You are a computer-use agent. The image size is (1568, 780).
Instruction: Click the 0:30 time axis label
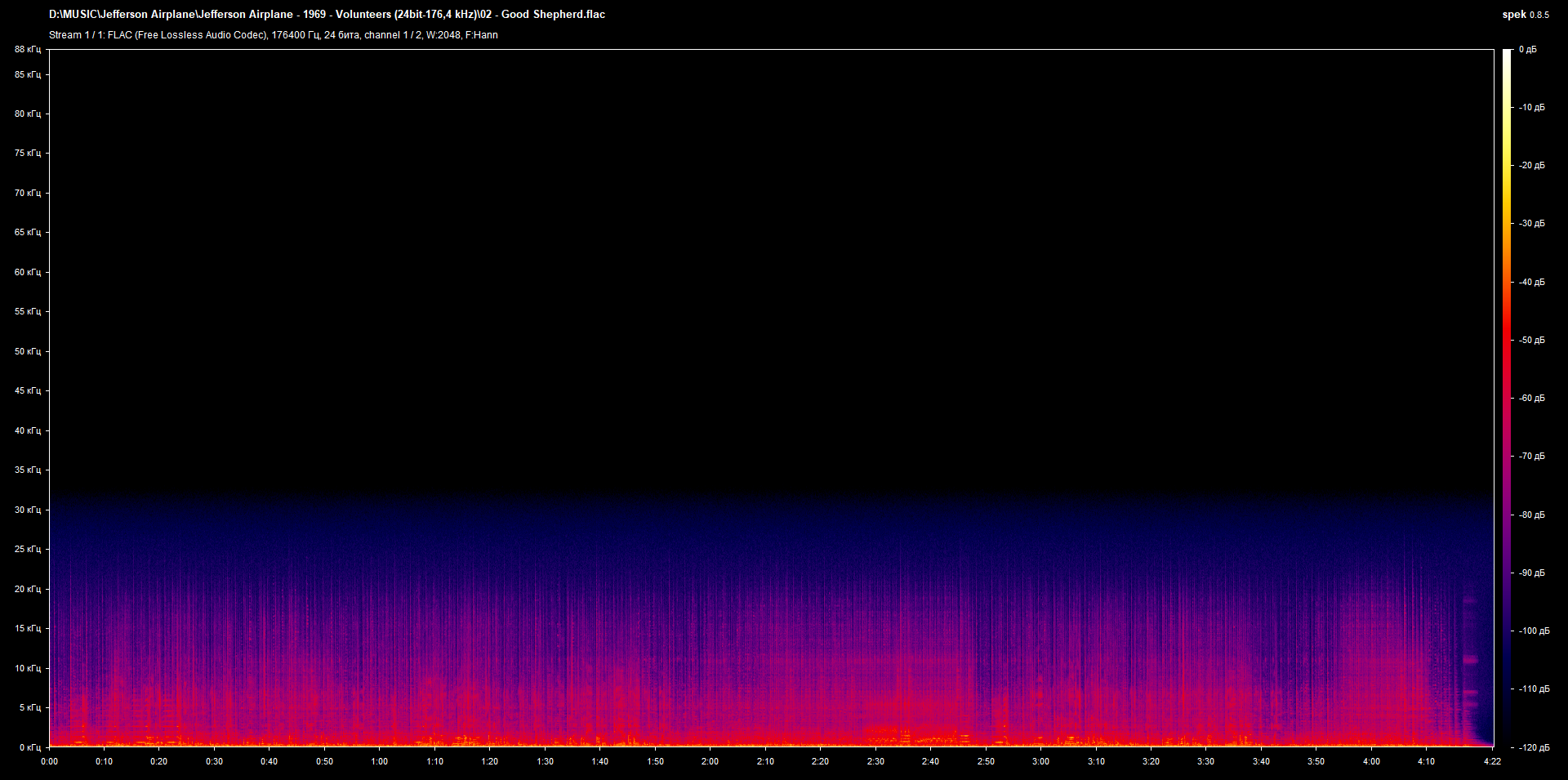(214, 761)
